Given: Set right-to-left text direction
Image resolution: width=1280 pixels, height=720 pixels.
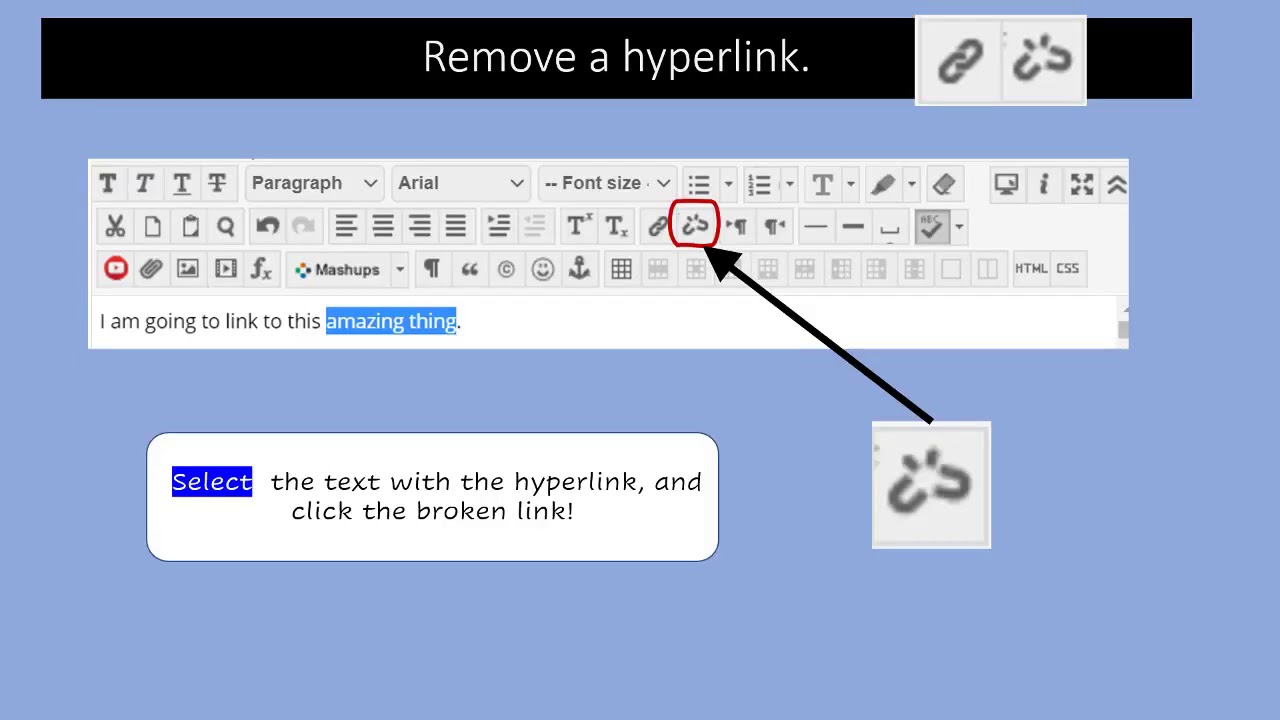Looking at the screenshot, I should [x=774, y=227].
